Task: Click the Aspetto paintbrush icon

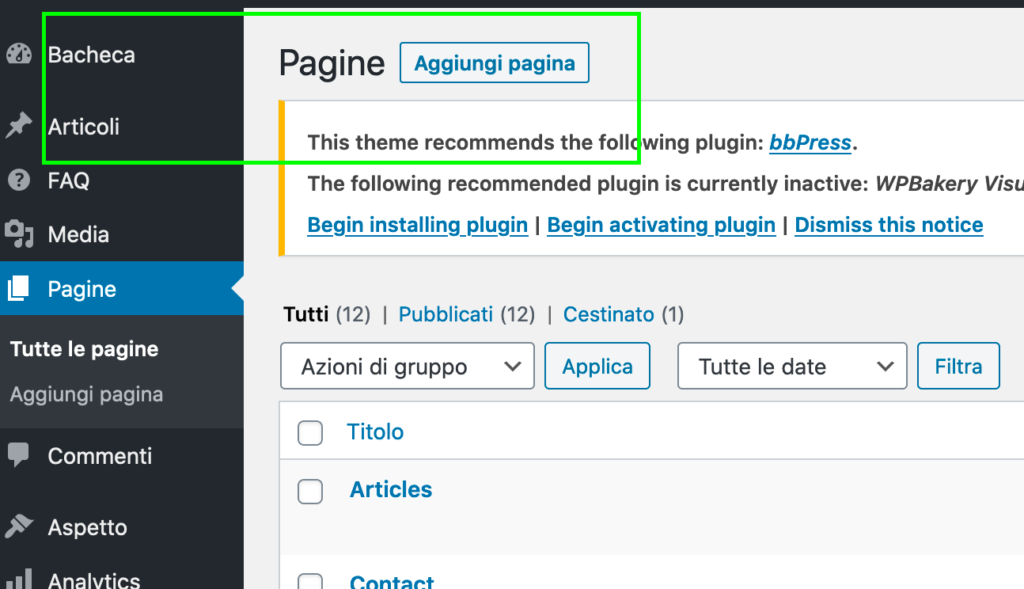Action: click(19, 527)
